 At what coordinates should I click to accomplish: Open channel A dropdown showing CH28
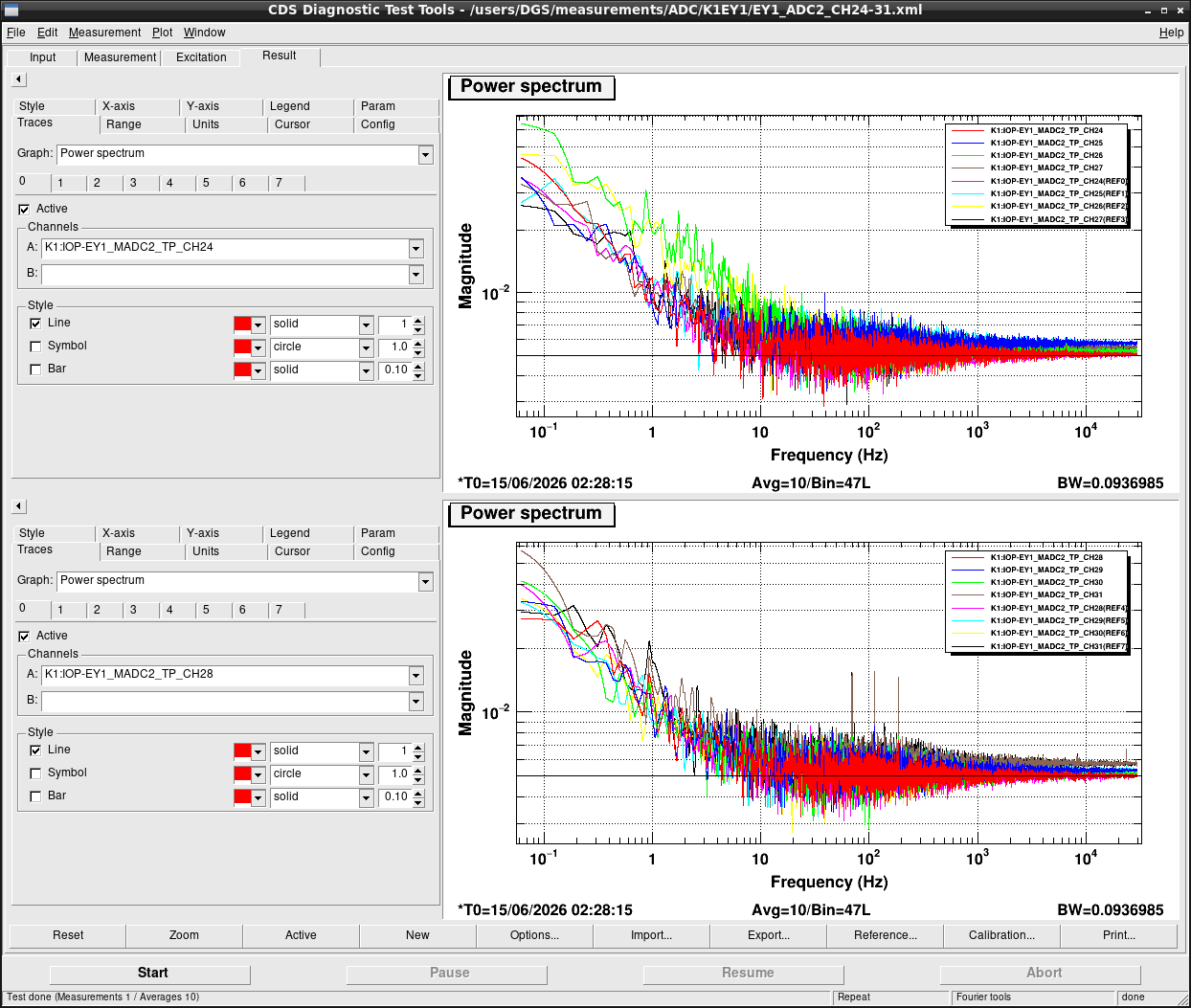[x=416, y=676]
